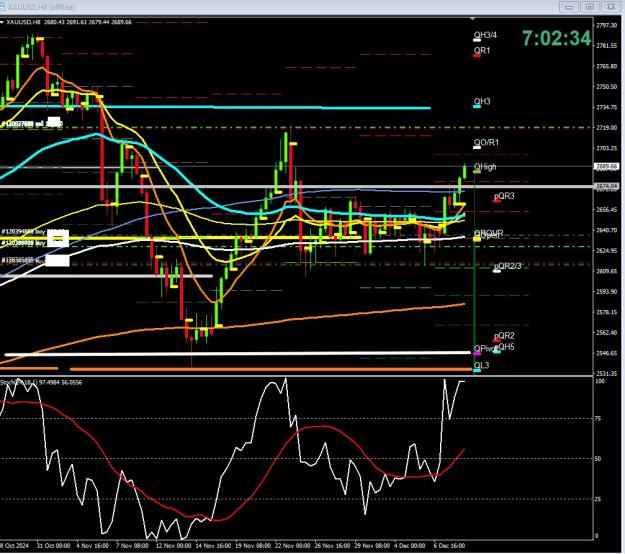The height and width of the screenshot is (554, 625).
Task: Open the triangle dropdown beside XAUUSD,H8 label
Action: pyautogui.click(x=2, y=22)
